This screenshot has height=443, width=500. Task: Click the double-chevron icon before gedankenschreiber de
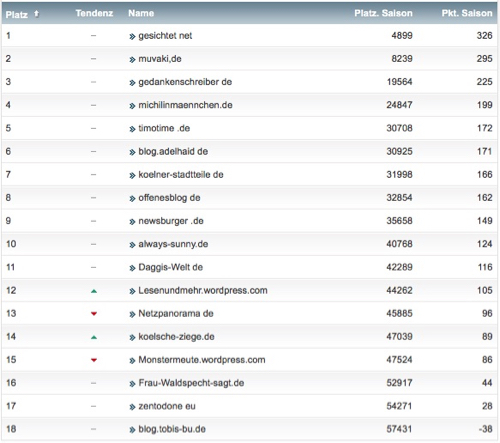click(x=132, y=83)
